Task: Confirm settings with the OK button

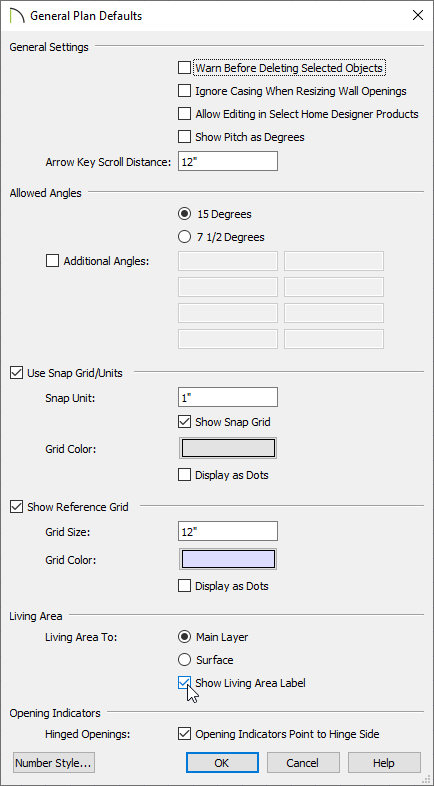Action: click(222, 763)
